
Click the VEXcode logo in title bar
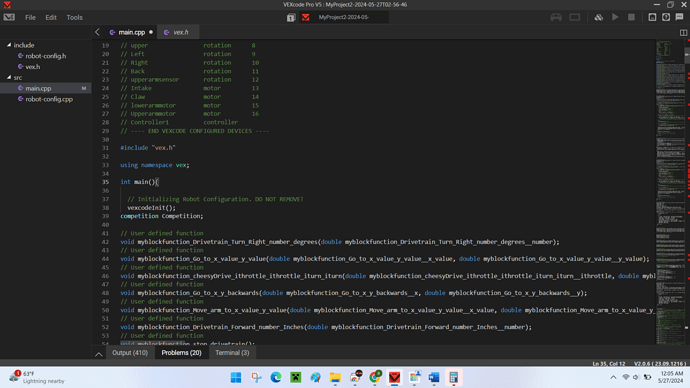pyautogui.click(x=7, y=5)
